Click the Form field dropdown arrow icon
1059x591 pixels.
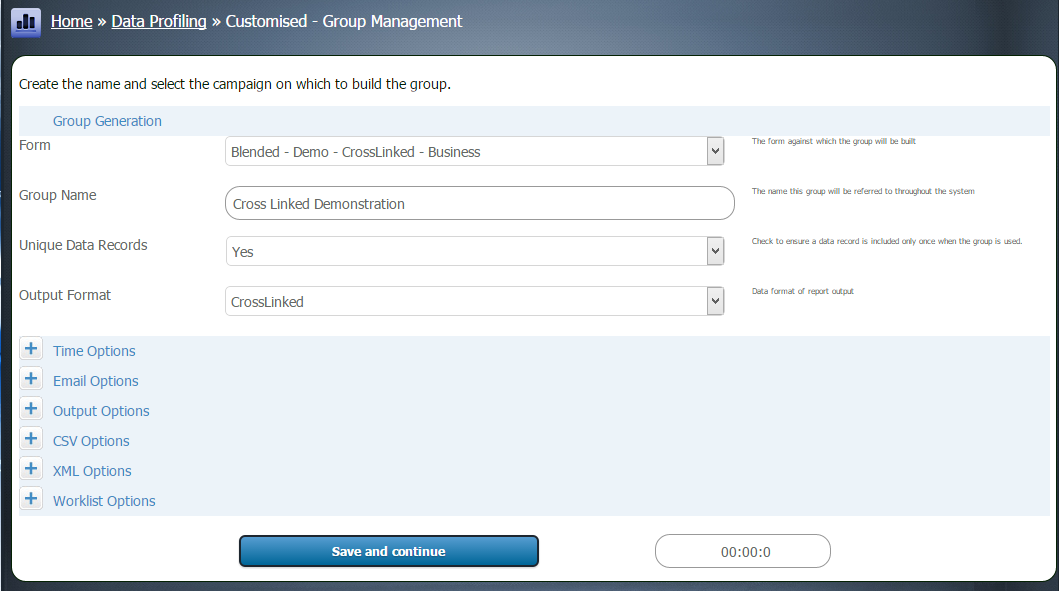[714, 150]
